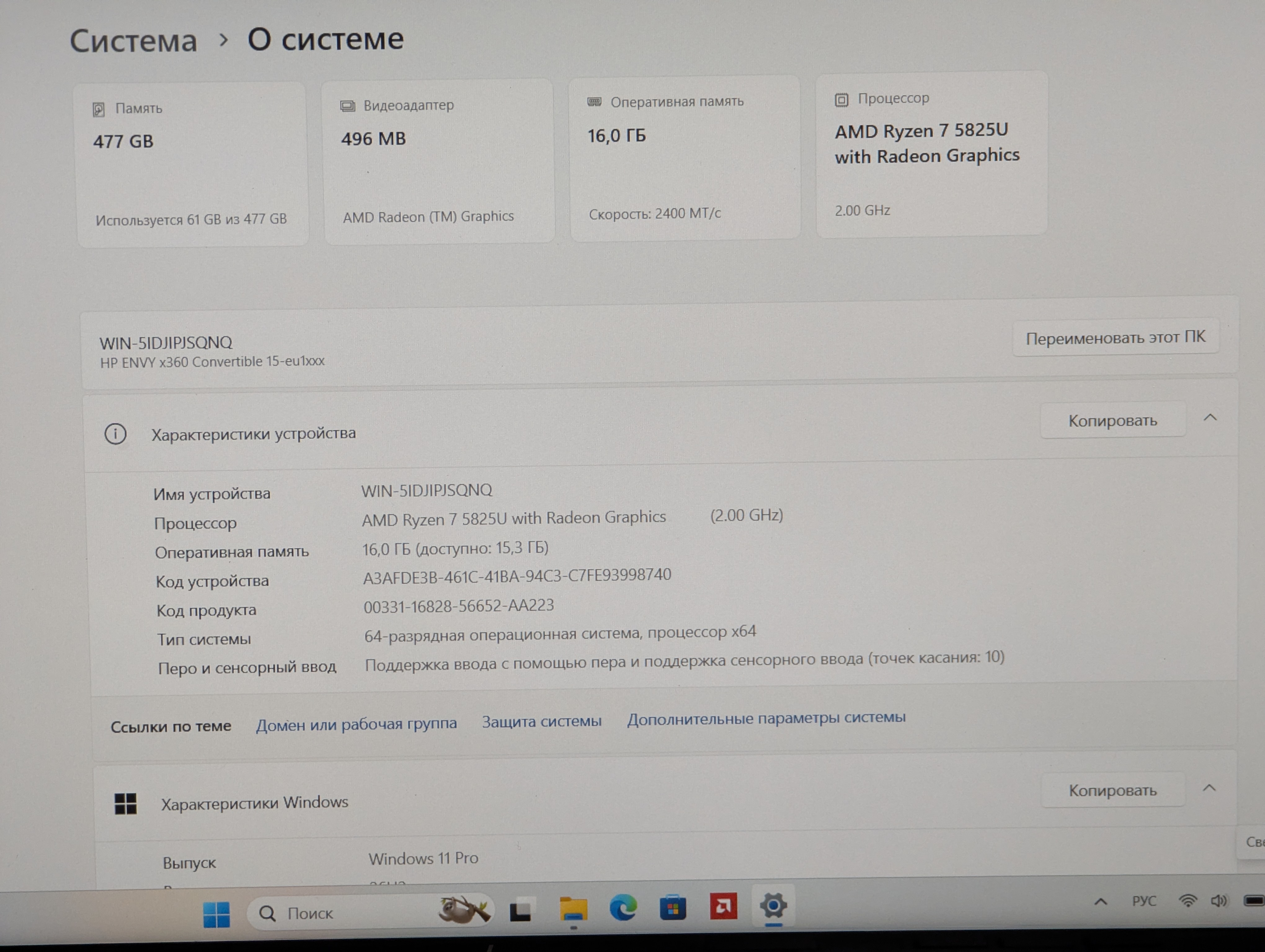Click the 16,0 ГБ RAM card

point(685,158)
